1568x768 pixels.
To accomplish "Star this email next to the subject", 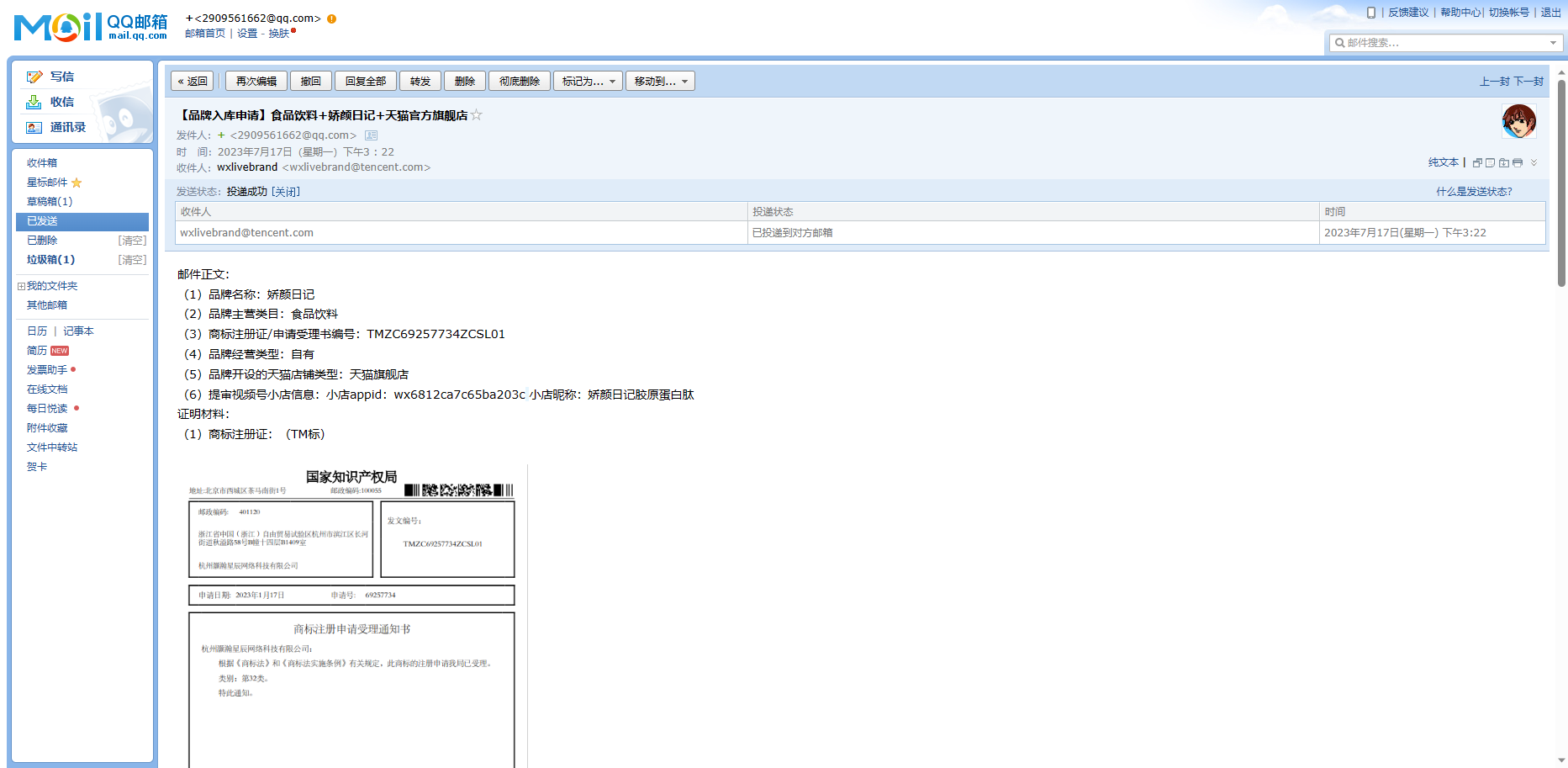I will (x=477, y=115).
